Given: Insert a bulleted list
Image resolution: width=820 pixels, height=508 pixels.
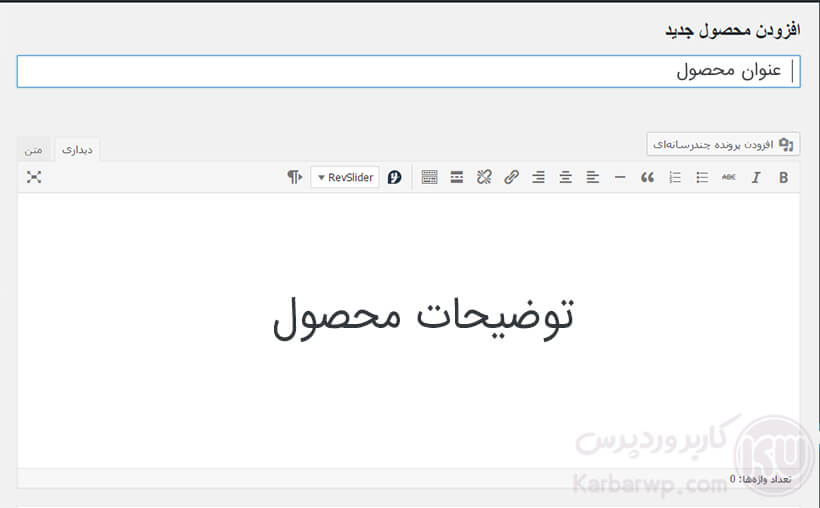Looking at the screenshot, I should pyautogui.click(x=702, y=177).
